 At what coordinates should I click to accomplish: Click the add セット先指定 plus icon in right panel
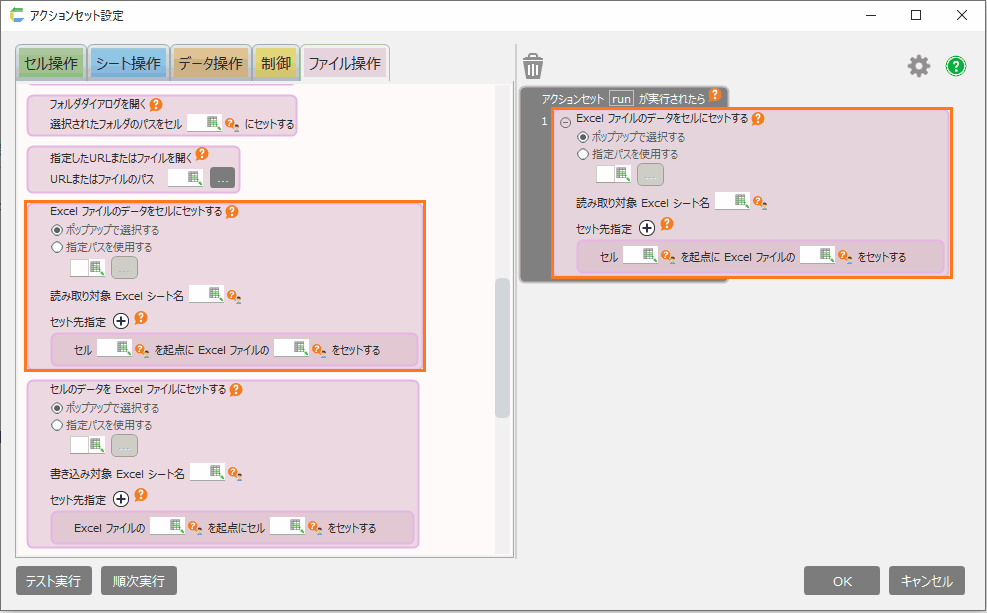(647, 228)
